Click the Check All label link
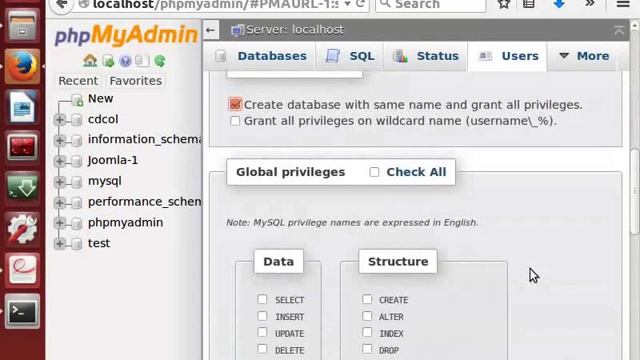This screenshot has height=360, width=640. [416, 172]
